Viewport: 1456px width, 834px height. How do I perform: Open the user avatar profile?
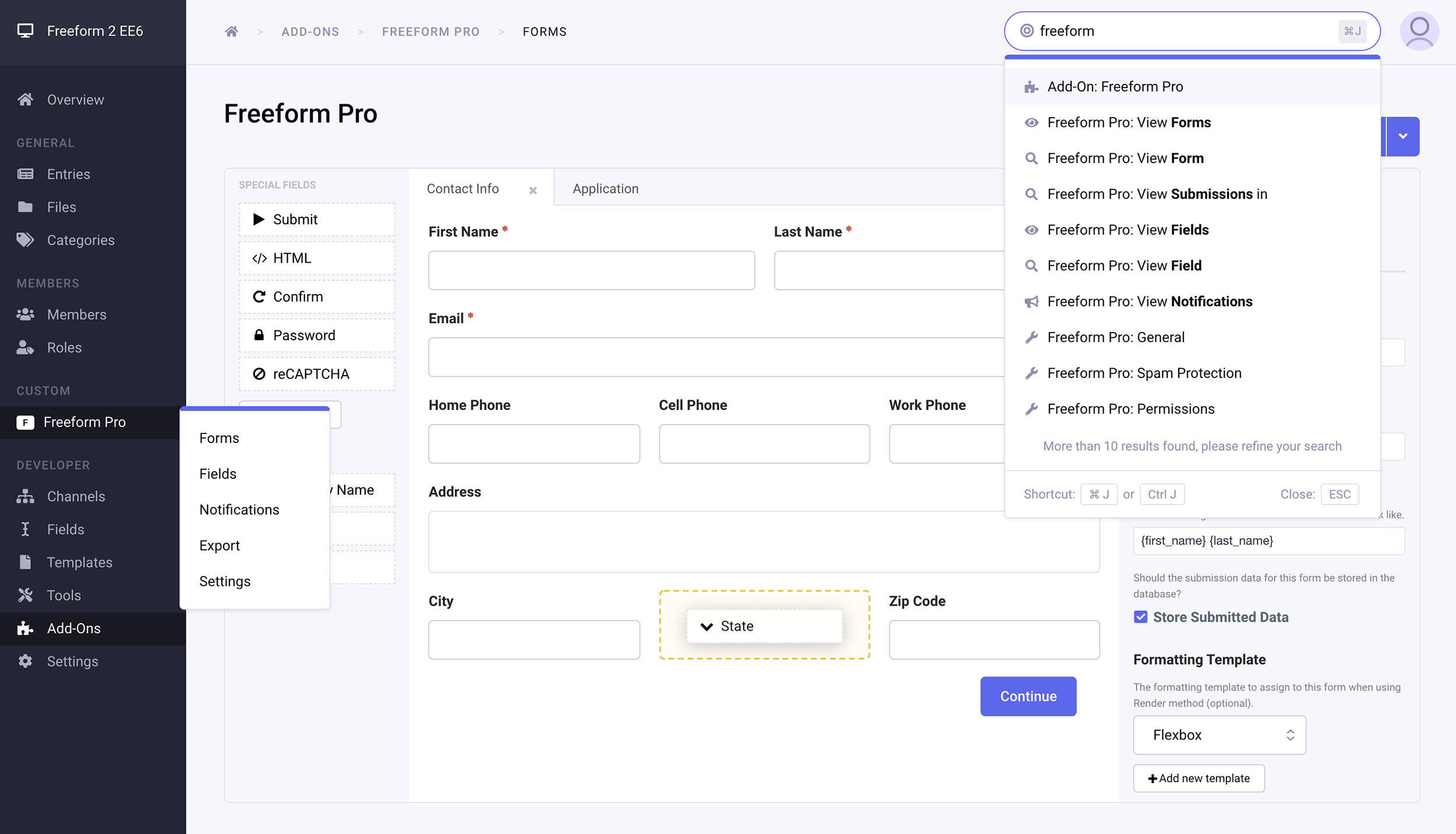pos(1419,31)
